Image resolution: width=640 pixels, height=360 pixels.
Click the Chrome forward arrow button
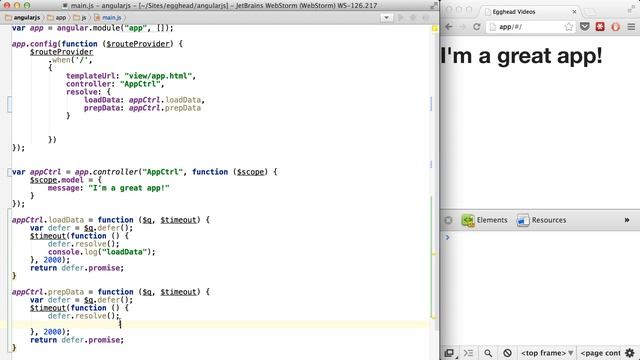(x=462, y=27)
